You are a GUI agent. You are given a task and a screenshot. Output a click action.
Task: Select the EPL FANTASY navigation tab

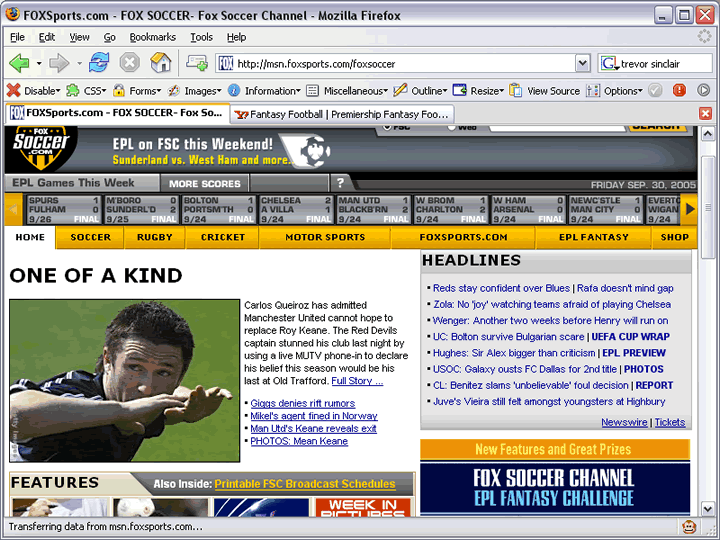coord(594,237)
